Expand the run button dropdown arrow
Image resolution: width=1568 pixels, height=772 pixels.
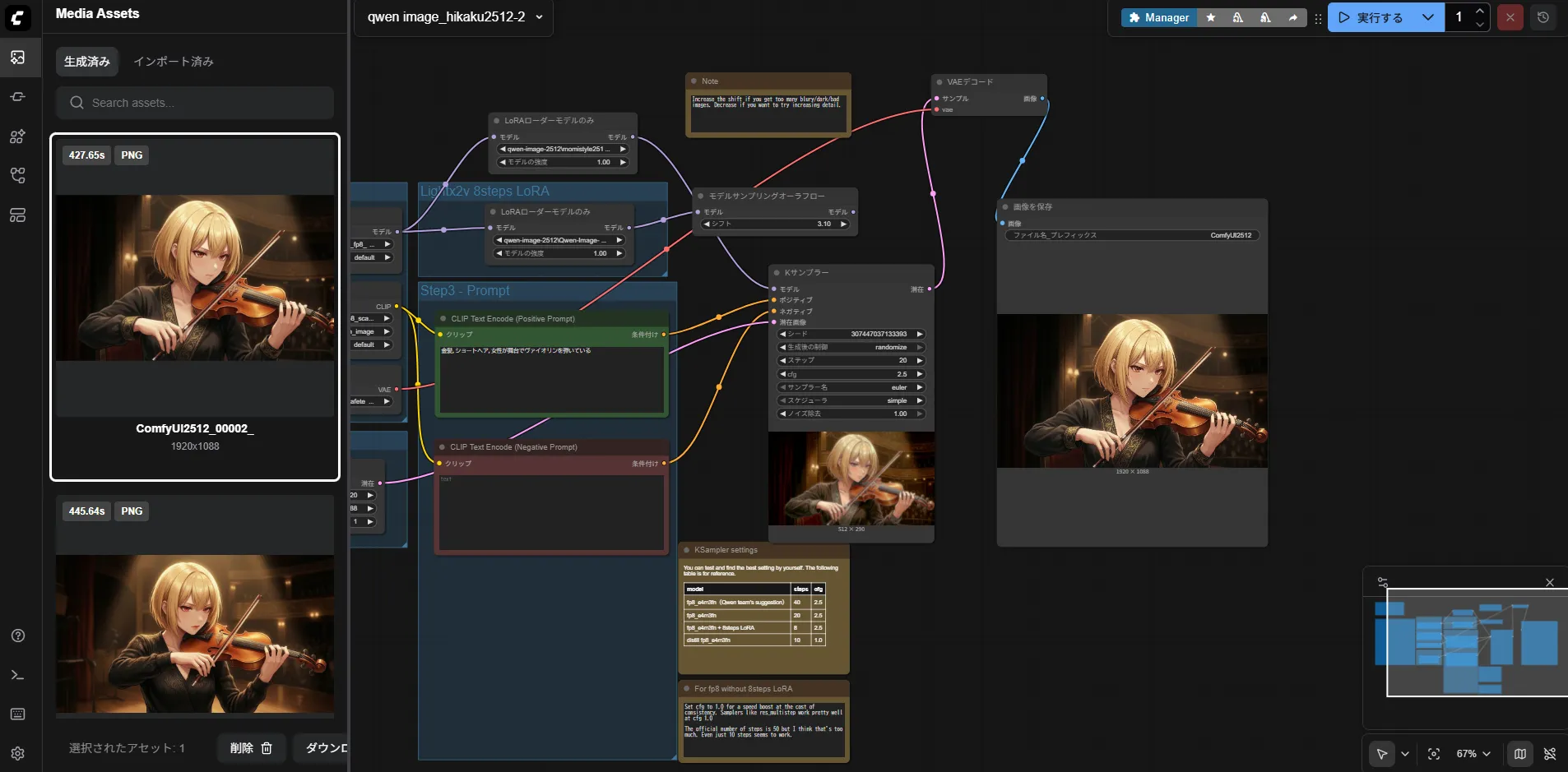tap(1428, 17)
